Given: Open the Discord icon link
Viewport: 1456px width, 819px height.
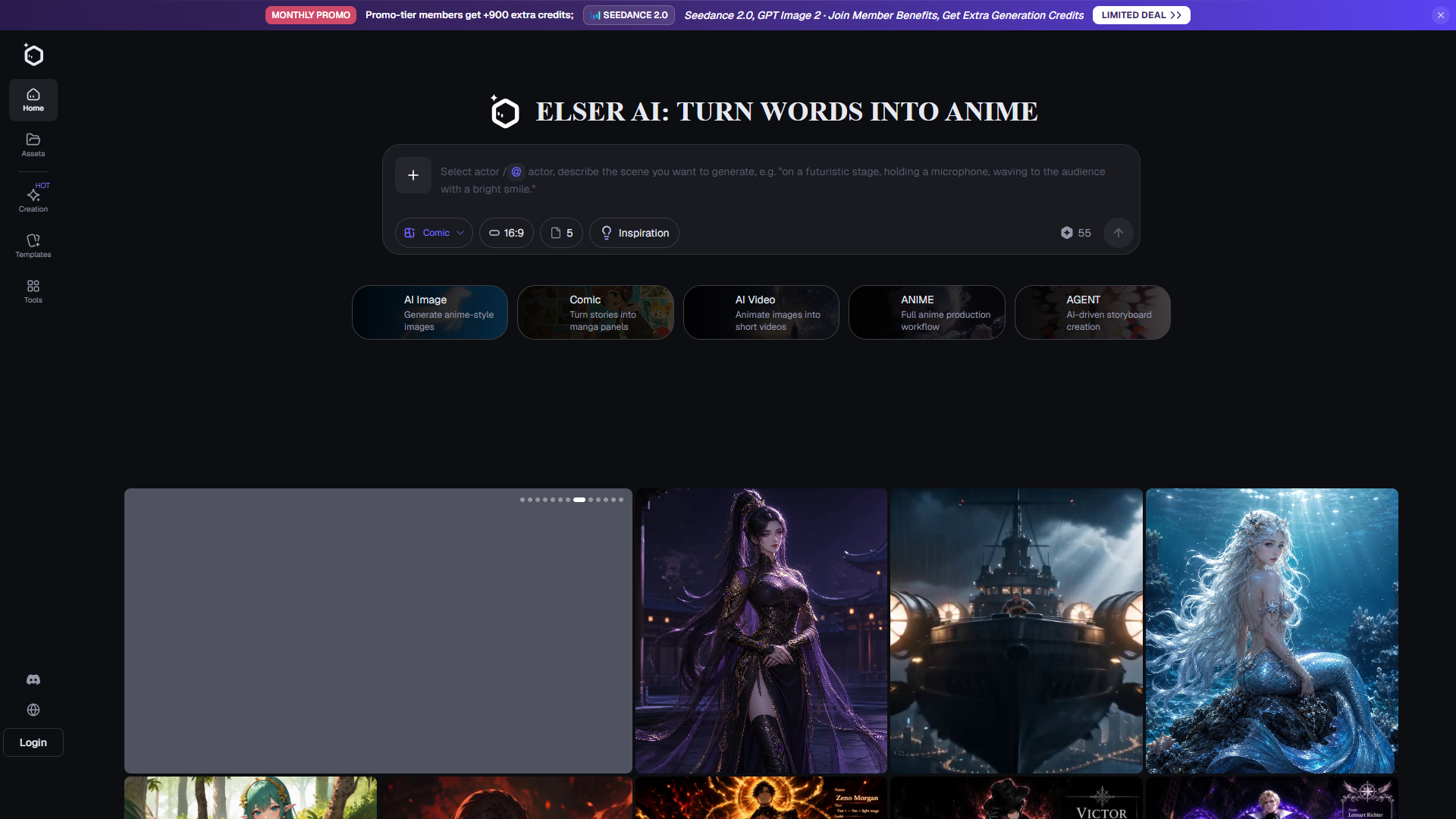Looking at the screenshot, I should (x=33, y=679).
